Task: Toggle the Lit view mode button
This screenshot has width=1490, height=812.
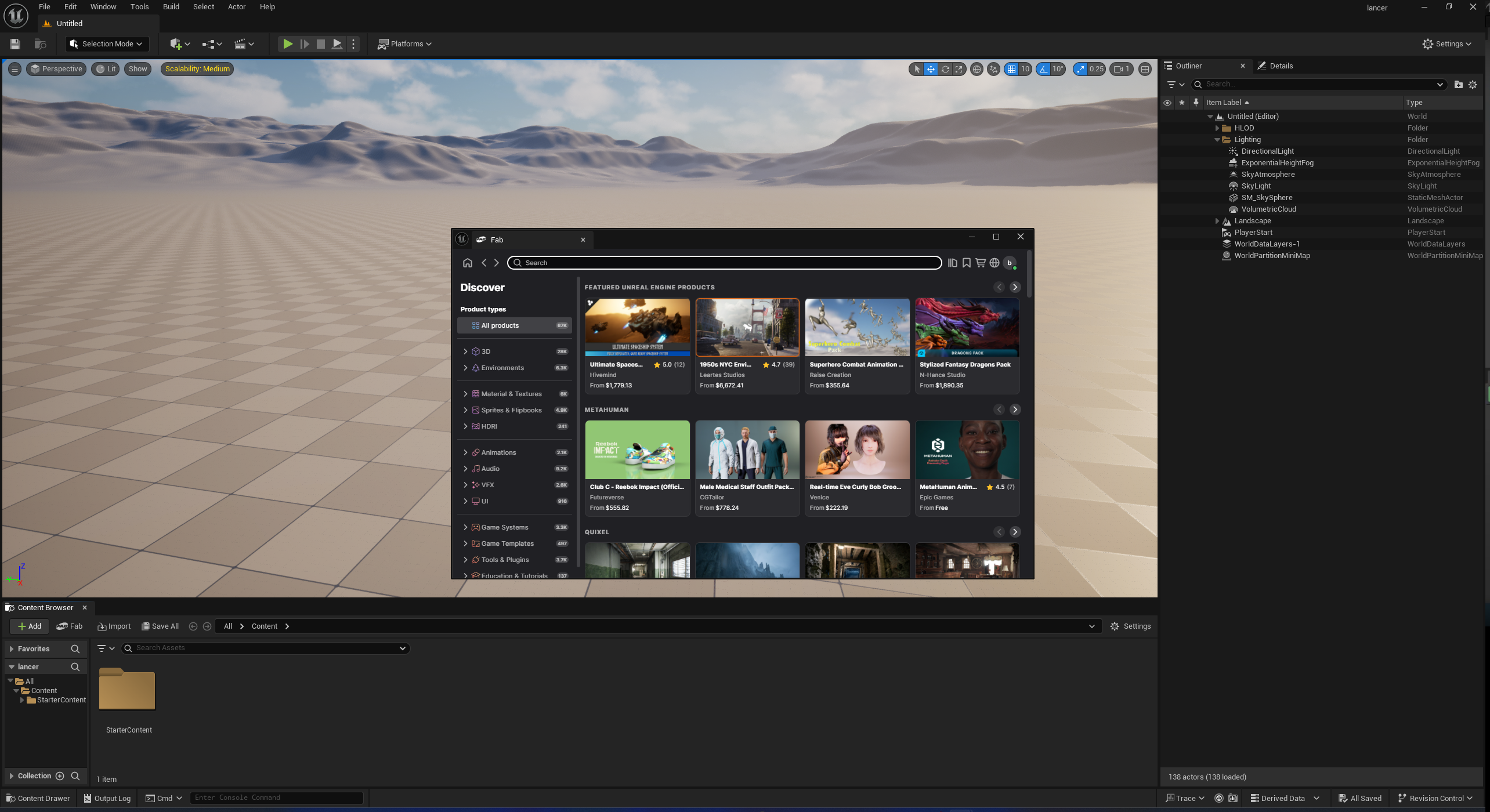Action: [106, 69]
